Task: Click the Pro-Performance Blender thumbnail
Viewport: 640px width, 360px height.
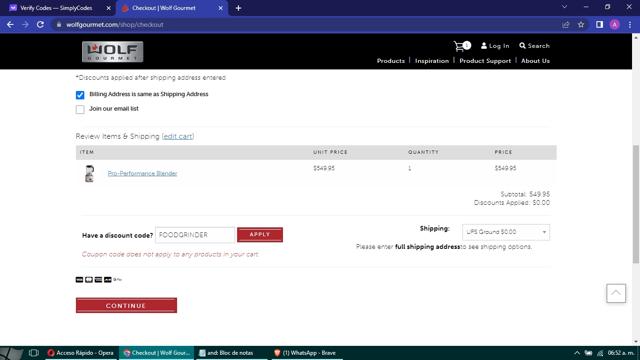Action: point(89,173)
